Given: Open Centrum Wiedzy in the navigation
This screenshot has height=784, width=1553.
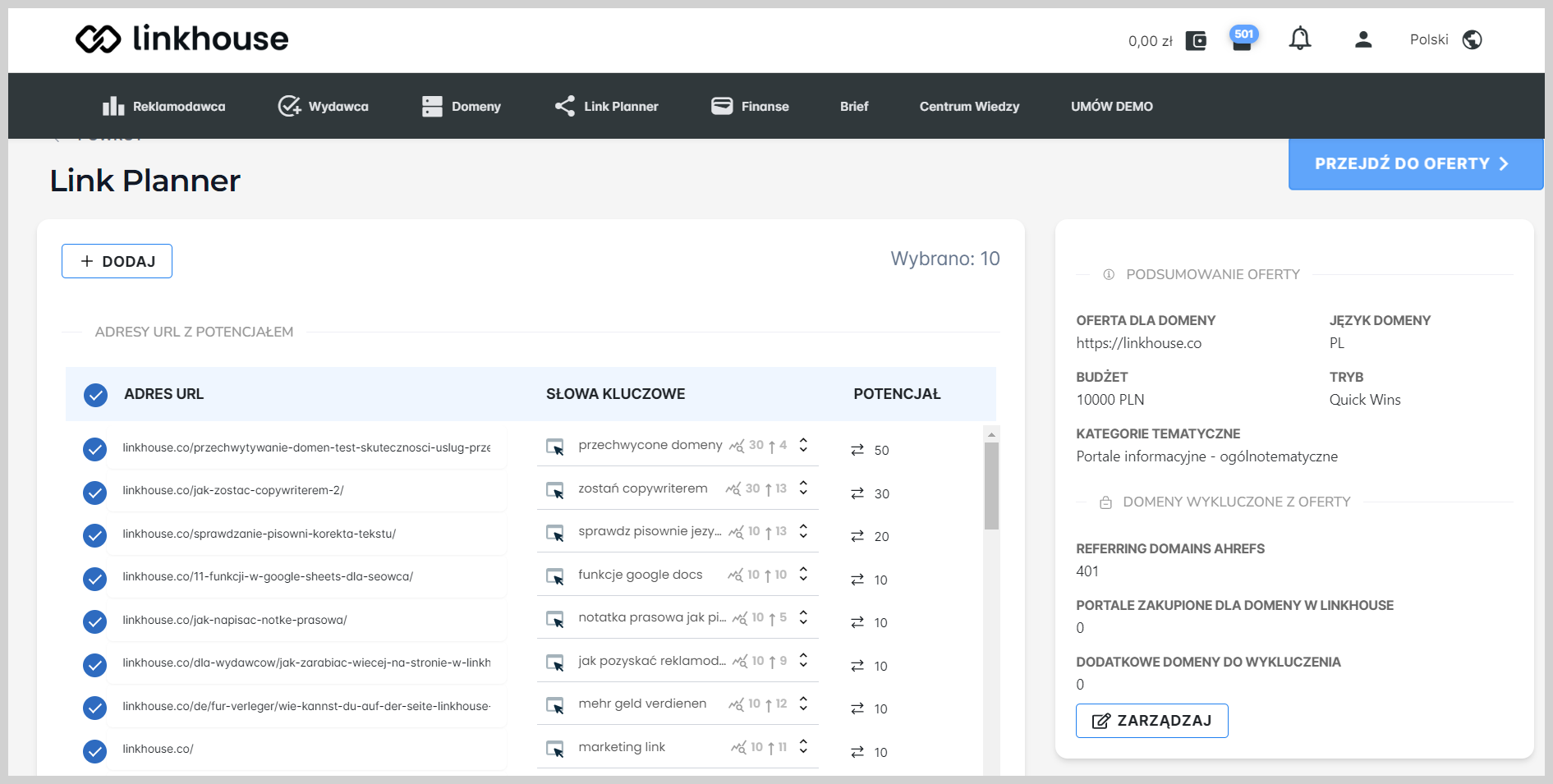Looking at the screenshot, I should pos(969,106).
